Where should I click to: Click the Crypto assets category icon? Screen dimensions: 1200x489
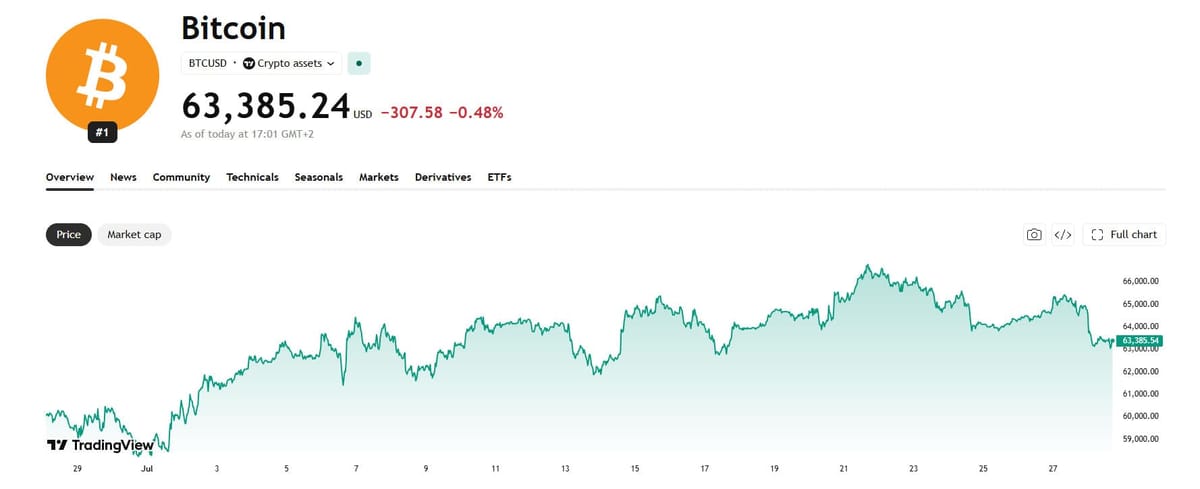click(249, 63)
